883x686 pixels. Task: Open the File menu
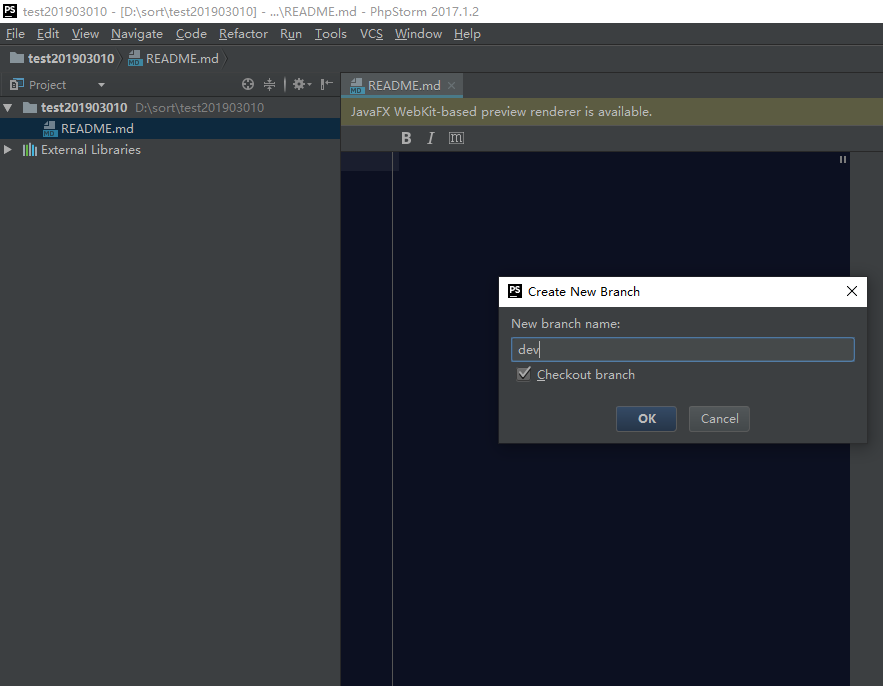click(15, 34)
